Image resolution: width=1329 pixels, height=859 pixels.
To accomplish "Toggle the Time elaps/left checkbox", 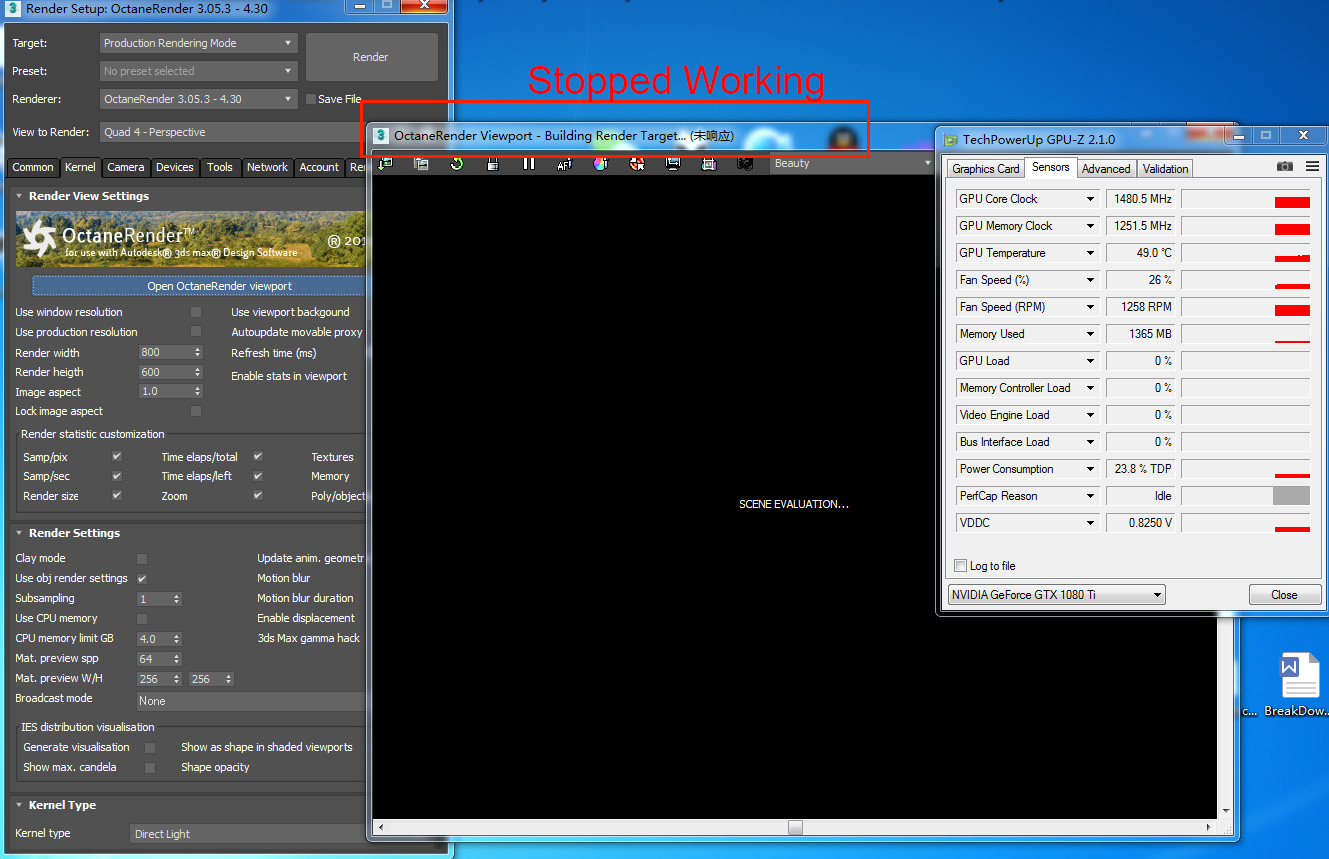I will tap(258, 476).
